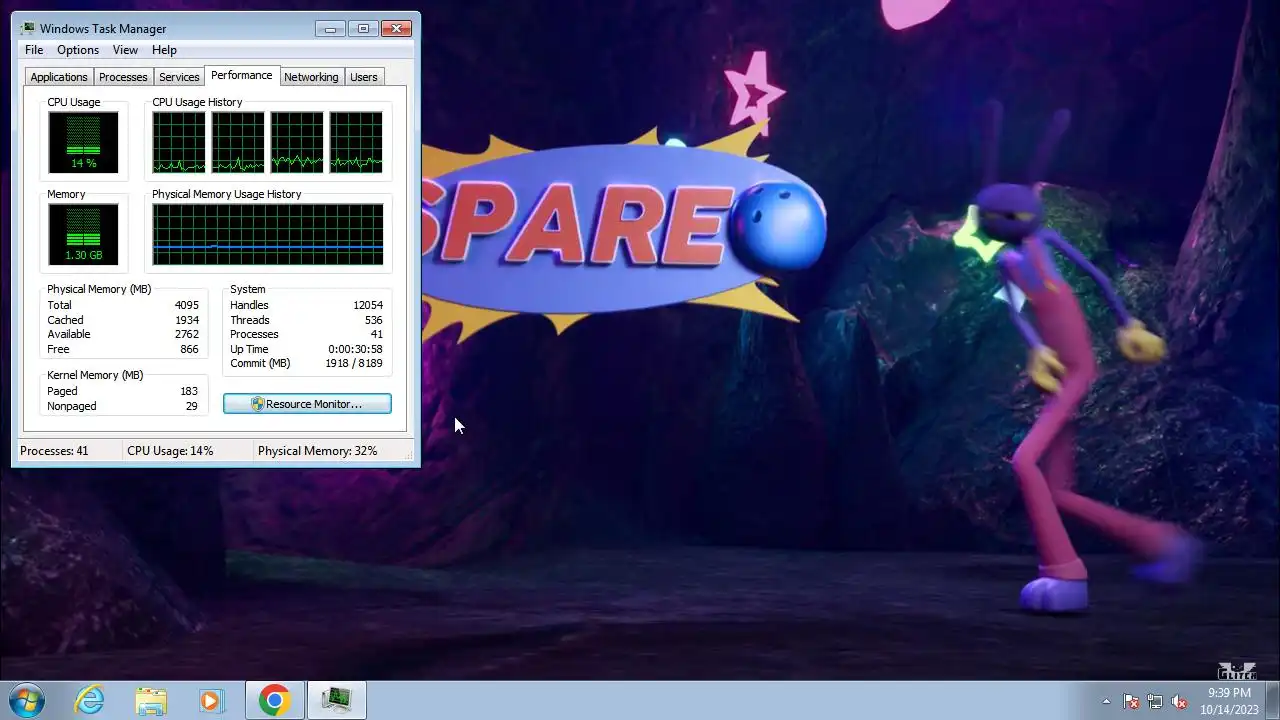Screen dimensions: 1280x720
Task: Open the File menu
Action: pyautogui.click(x=34, y=50)
